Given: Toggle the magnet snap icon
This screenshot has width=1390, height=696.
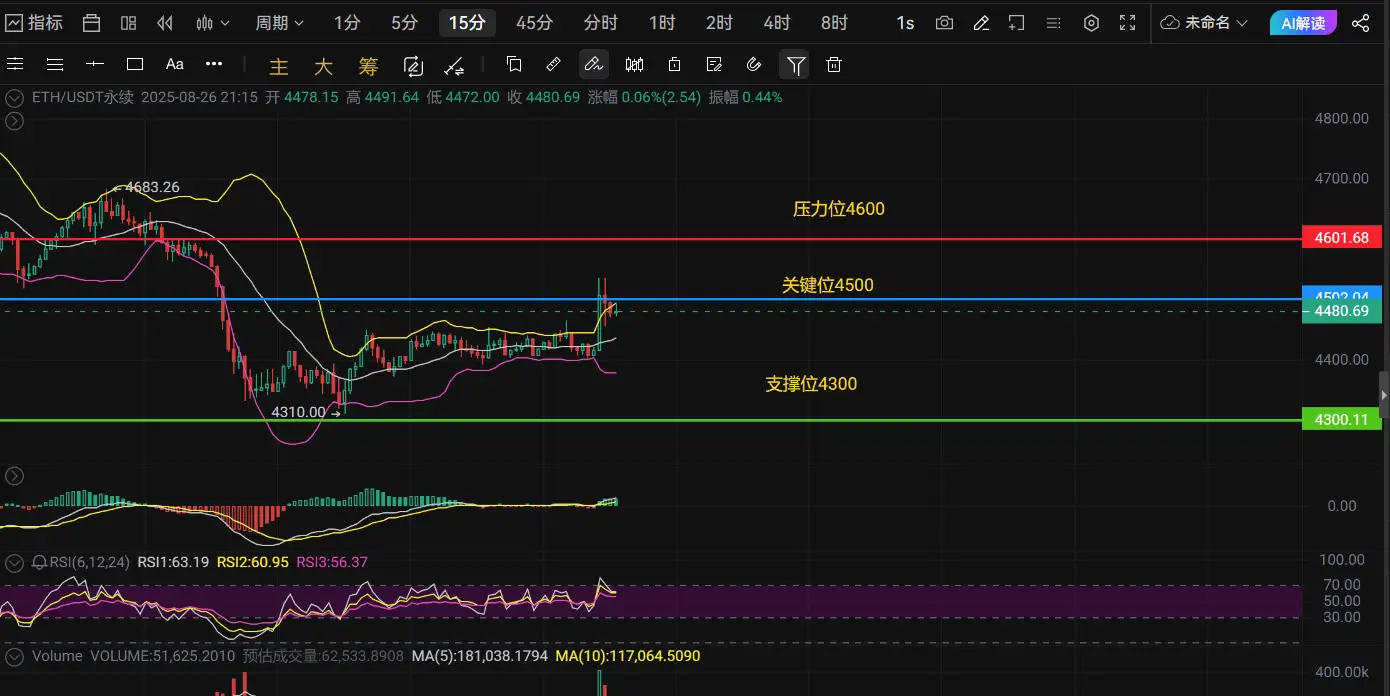Looking at the screenshot, I should click(754, 65).
